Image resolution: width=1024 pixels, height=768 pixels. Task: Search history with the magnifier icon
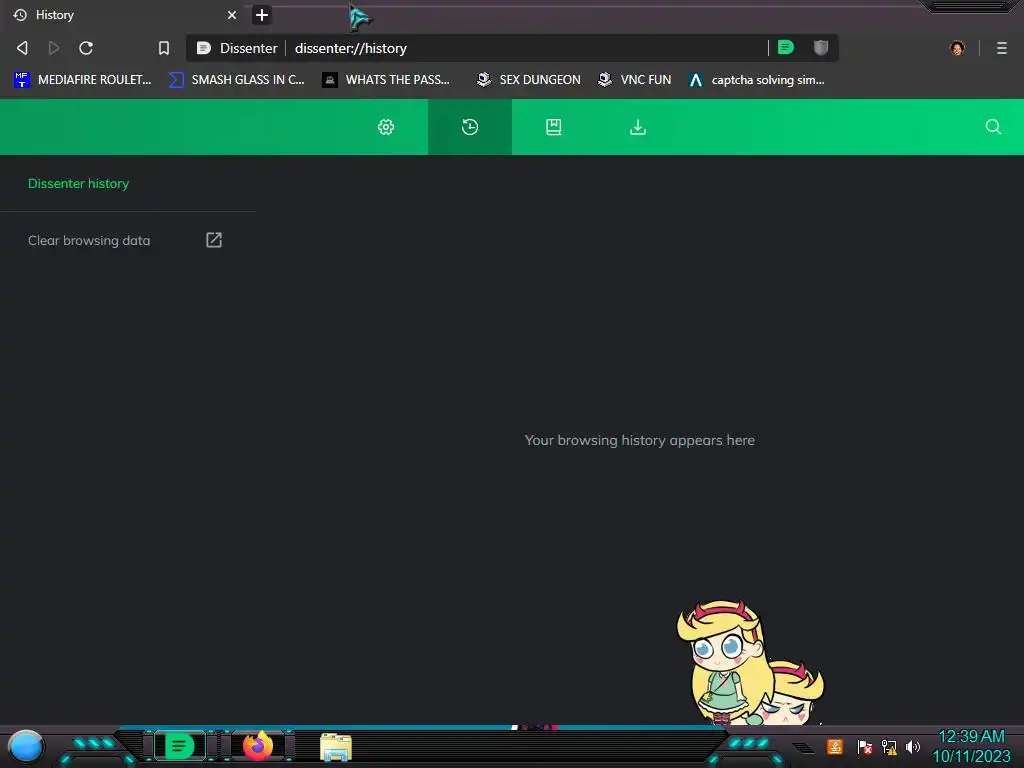[x=993, y=127]
